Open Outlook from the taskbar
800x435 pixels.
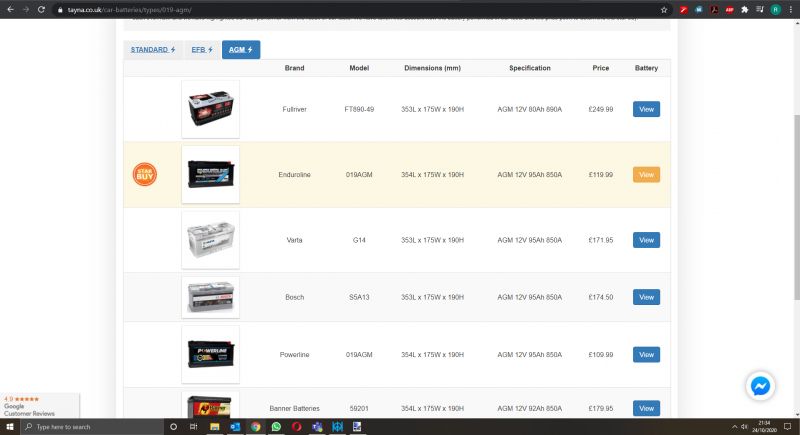[235, 427]
